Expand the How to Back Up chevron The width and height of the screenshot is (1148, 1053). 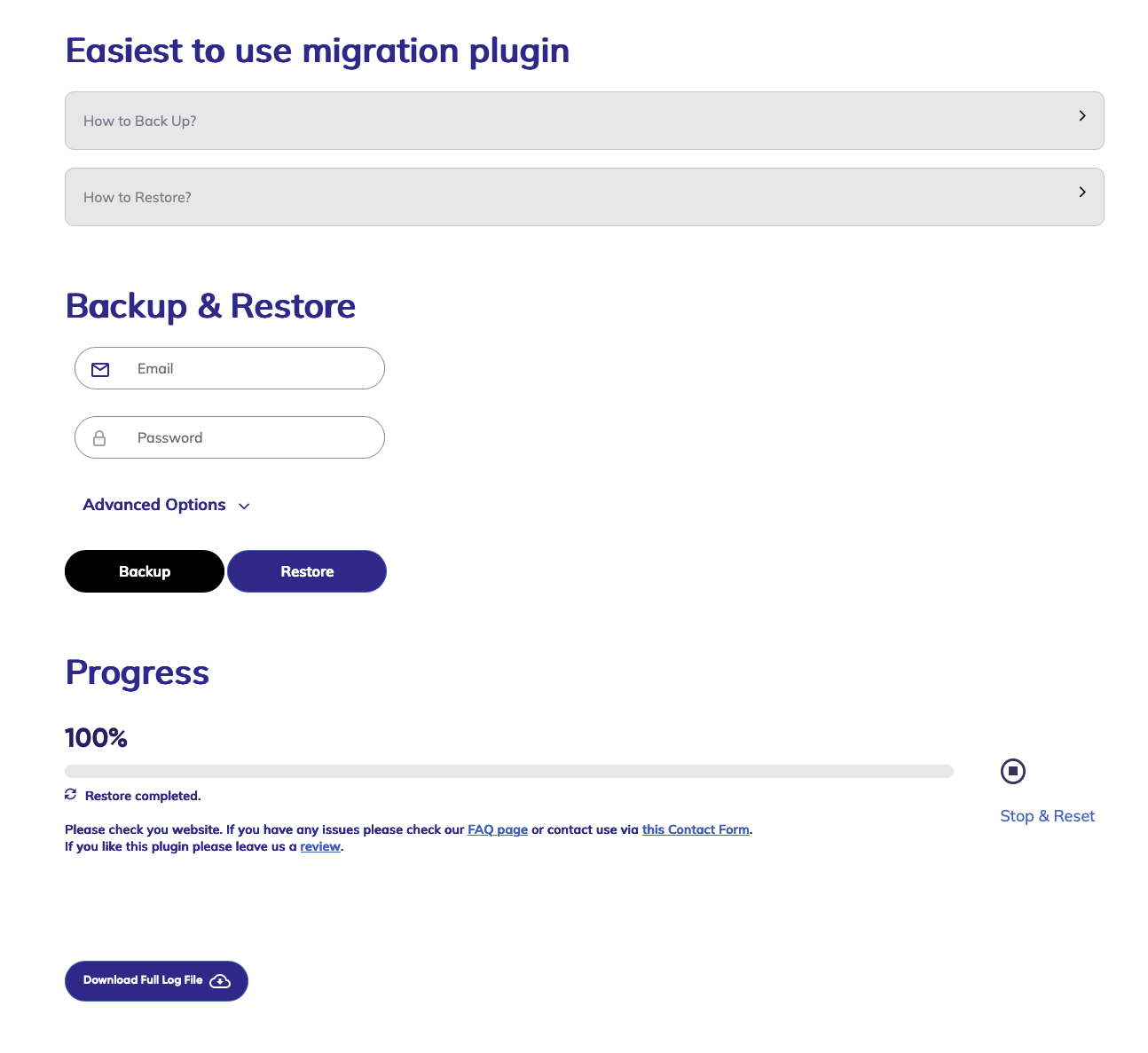[x=1081, y=116]
